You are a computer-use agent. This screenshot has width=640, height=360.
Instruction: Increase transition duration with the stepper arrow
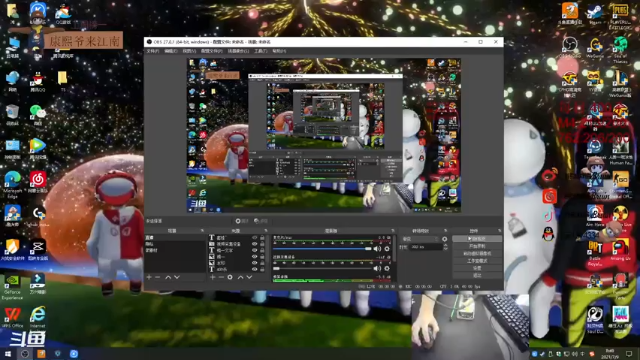pyautogui.click(x=445, y=245)
